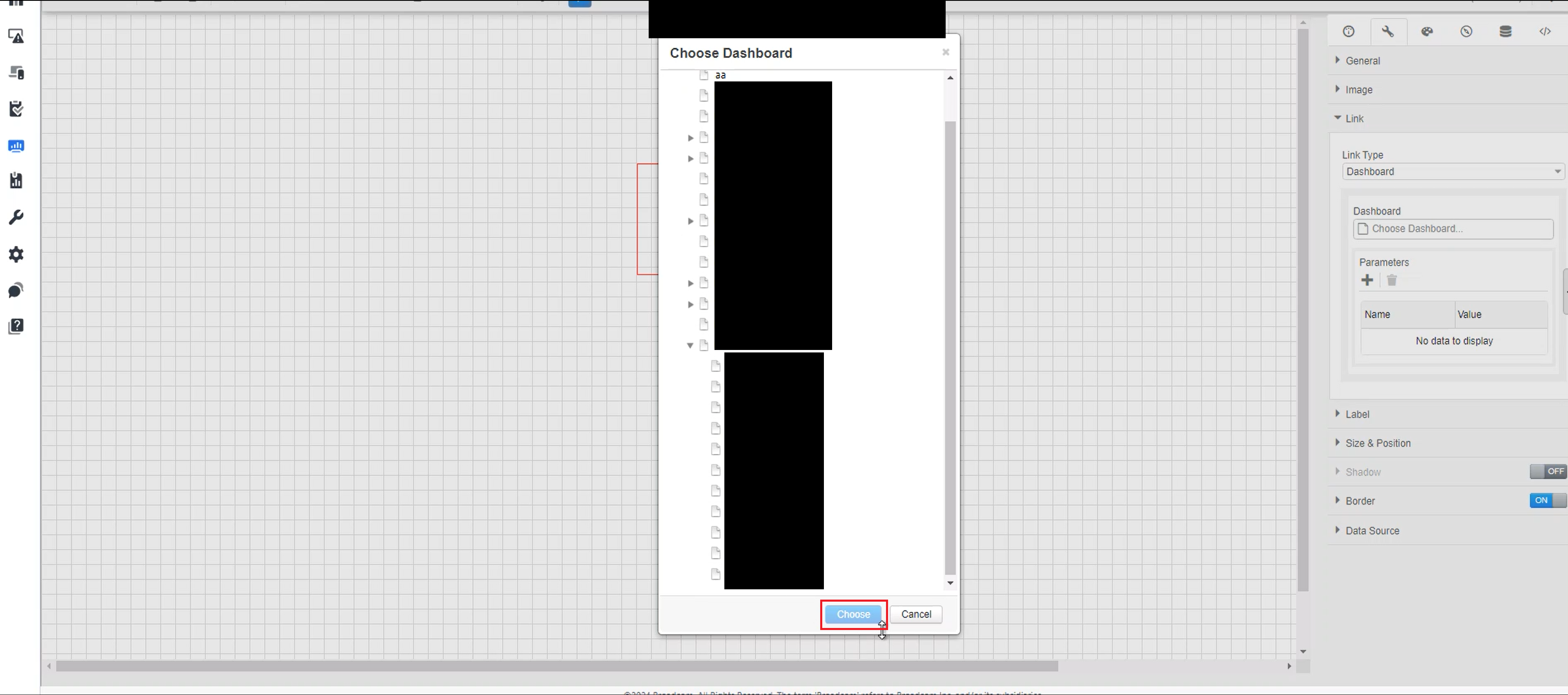Switch to the palette style tab

click(x=1427, y=32)
